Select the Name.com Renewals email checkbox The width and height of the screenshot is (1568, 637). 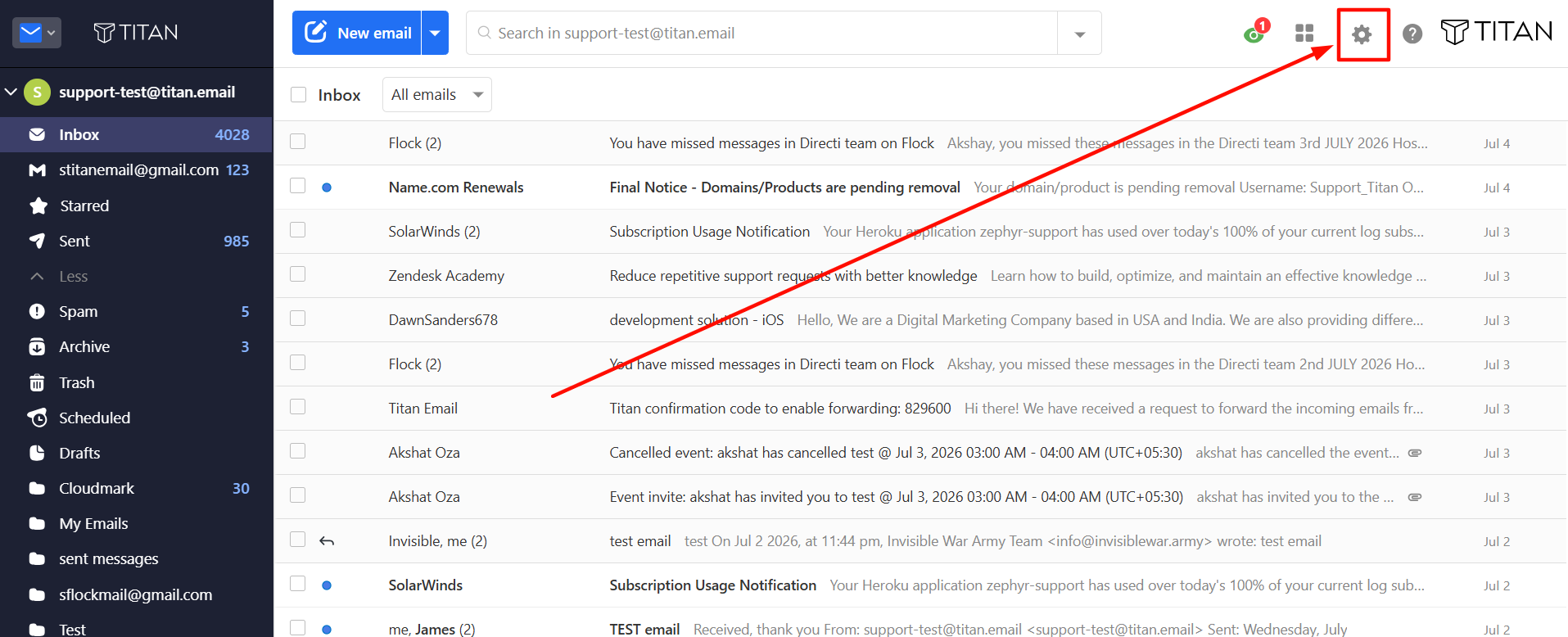click(298, 186)
